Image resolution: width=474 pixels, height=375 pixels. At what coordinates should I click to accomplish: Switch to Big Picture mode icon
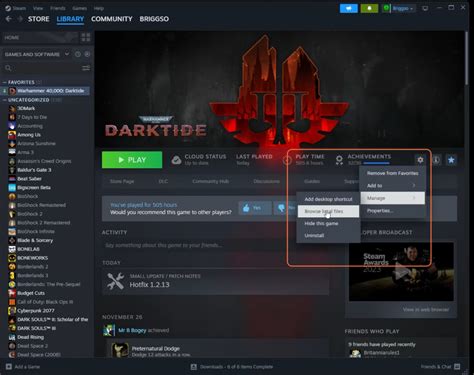[x=425, y=8]
